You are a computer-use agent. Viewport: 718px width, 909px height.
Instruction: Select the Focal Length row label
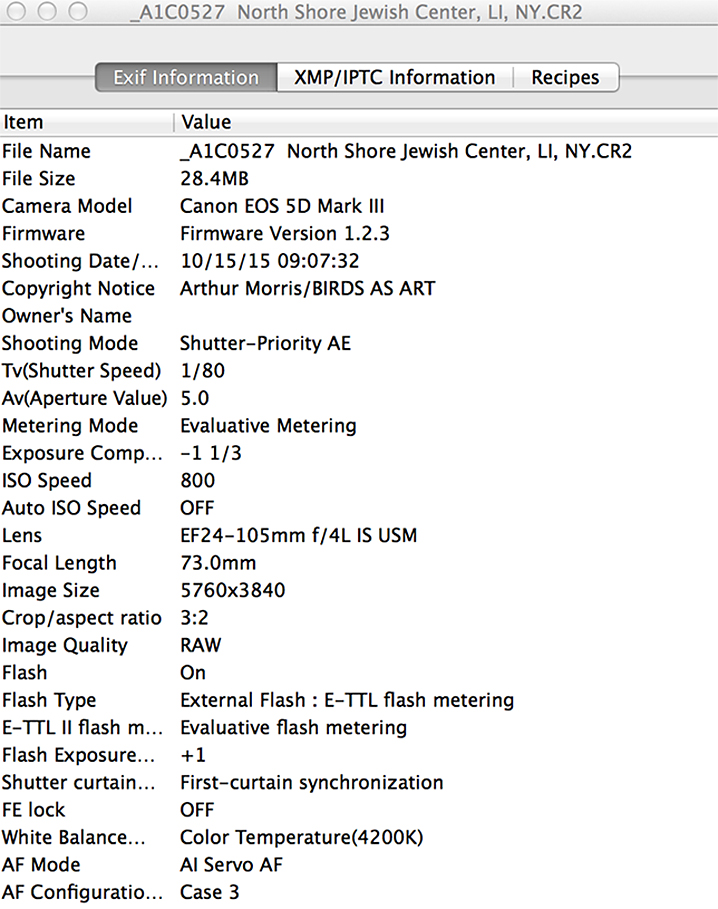59,563
